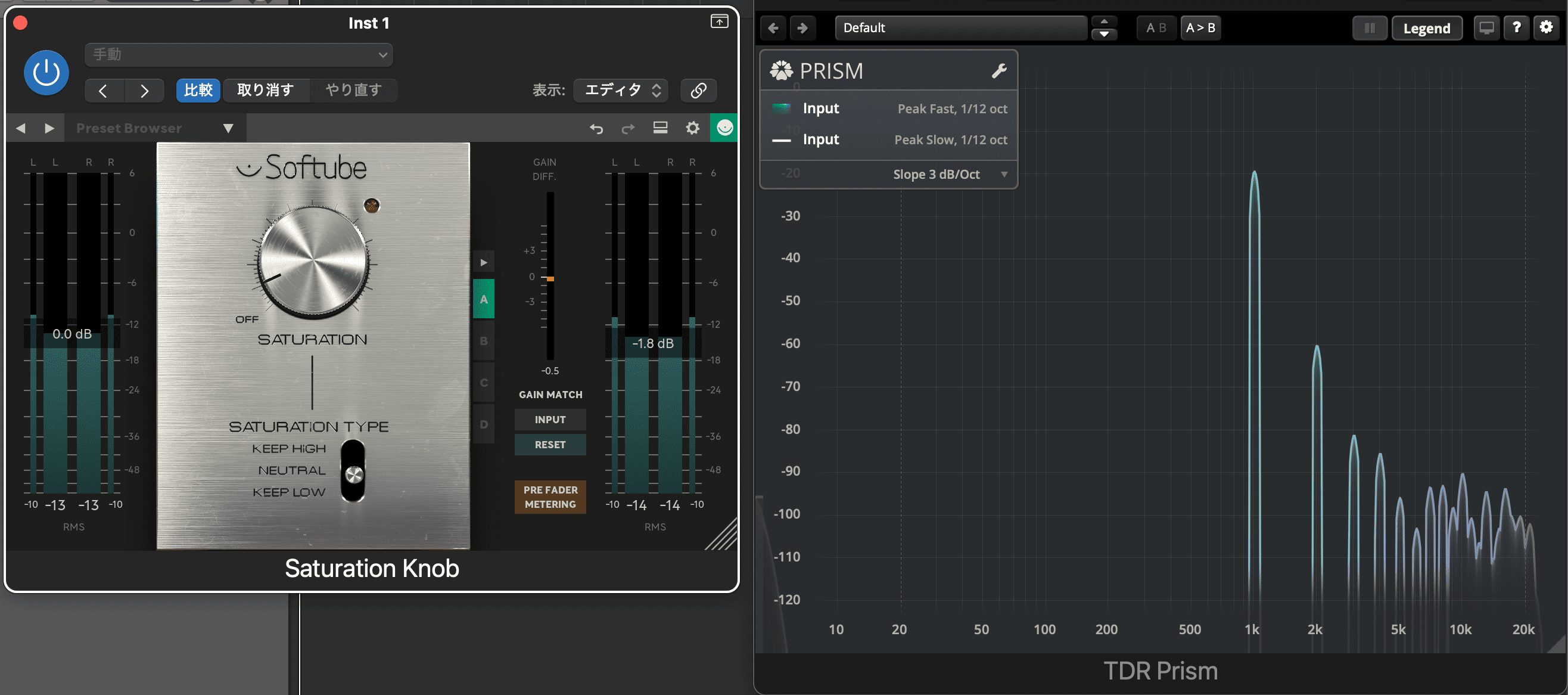Image resolution: width=1568 pixels, height=695 pixels.
Task: Click the Softube redo arrow icon
Action: point(627,128)
